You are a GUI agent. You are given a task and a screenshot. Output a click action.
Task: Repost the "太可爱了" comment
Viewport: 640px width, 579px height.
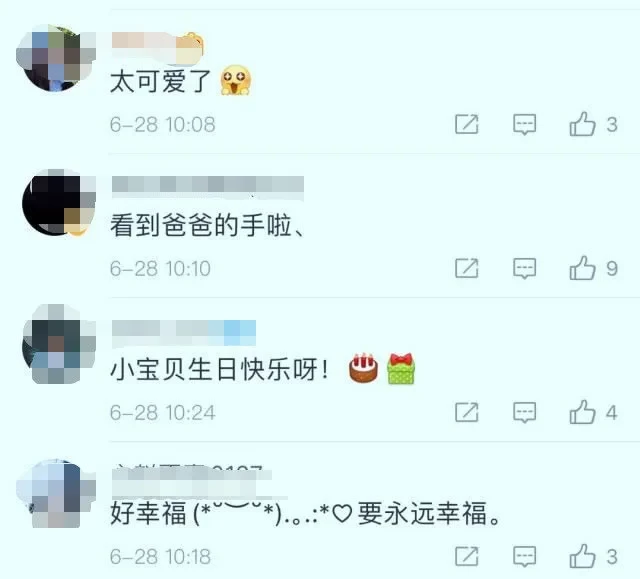pos(467,124)
